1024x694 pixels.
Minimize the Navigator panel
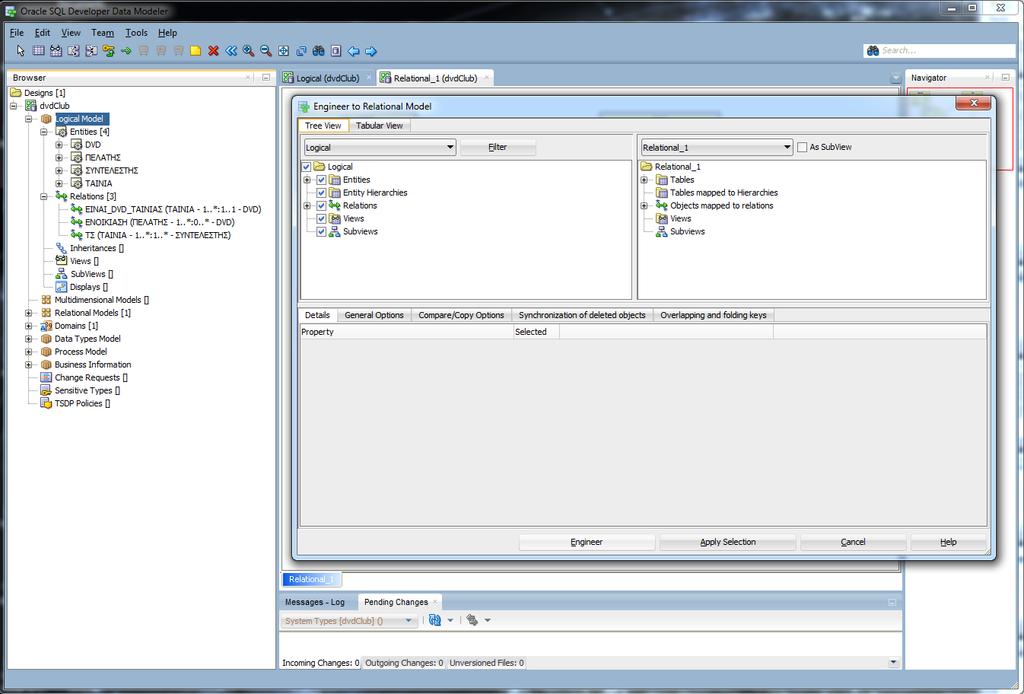[1005, 77]
